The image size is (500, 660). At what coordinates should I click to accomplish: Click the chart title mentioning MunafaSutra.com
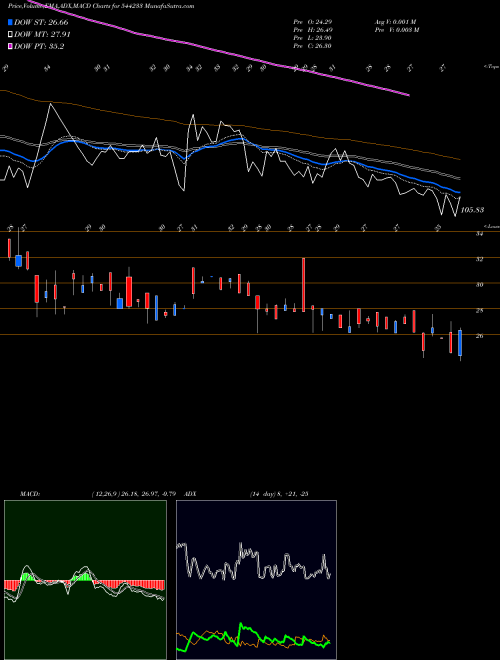click(x=101, y=6)
